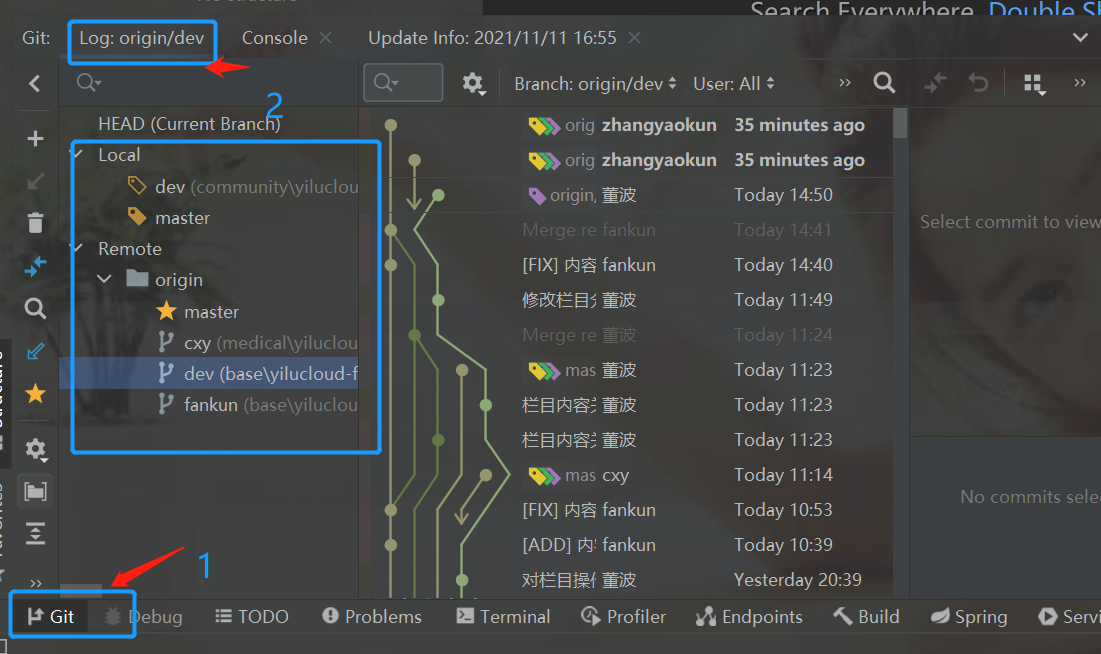The height and width of the screenshot is (654, 1101).
Task: Click the plus New Branch icon
Action: pos(35,138)
